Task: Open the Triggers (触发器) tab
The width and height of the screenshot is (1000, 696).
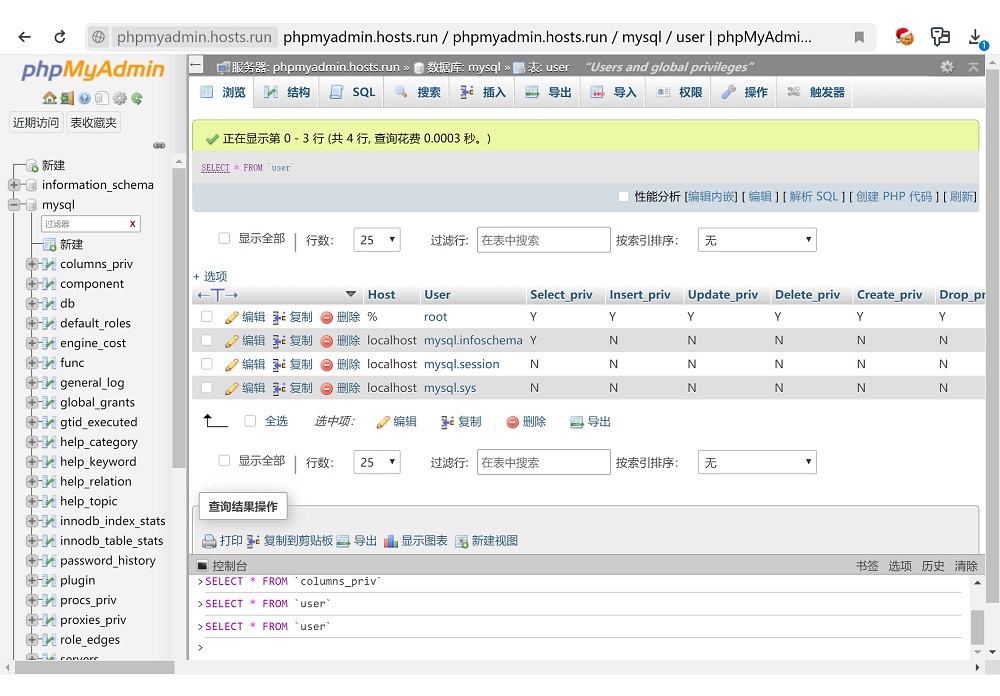Action: [x=815, y=93]
